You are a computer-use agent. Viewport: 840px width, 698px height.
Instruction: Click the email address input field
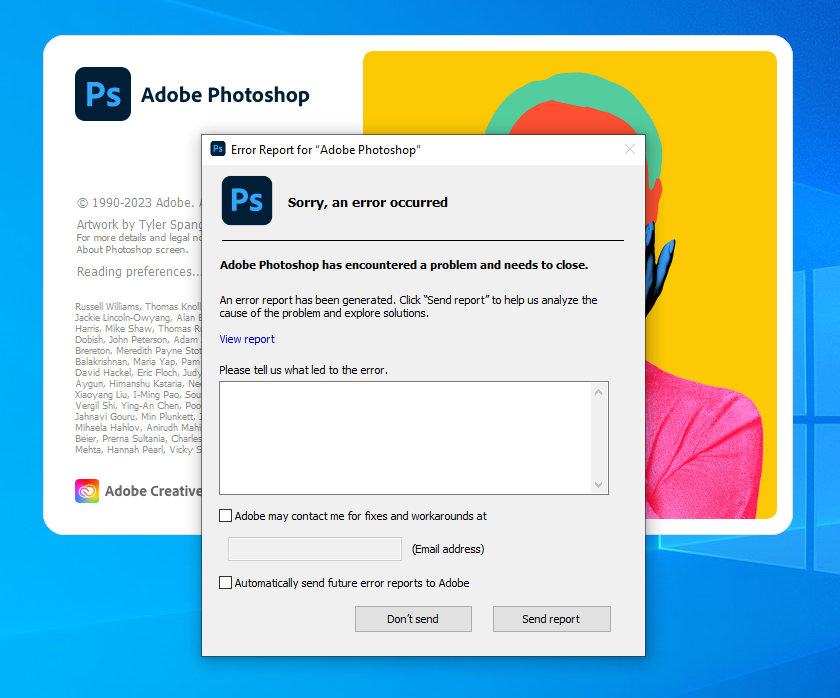click(x=314, y=548)
